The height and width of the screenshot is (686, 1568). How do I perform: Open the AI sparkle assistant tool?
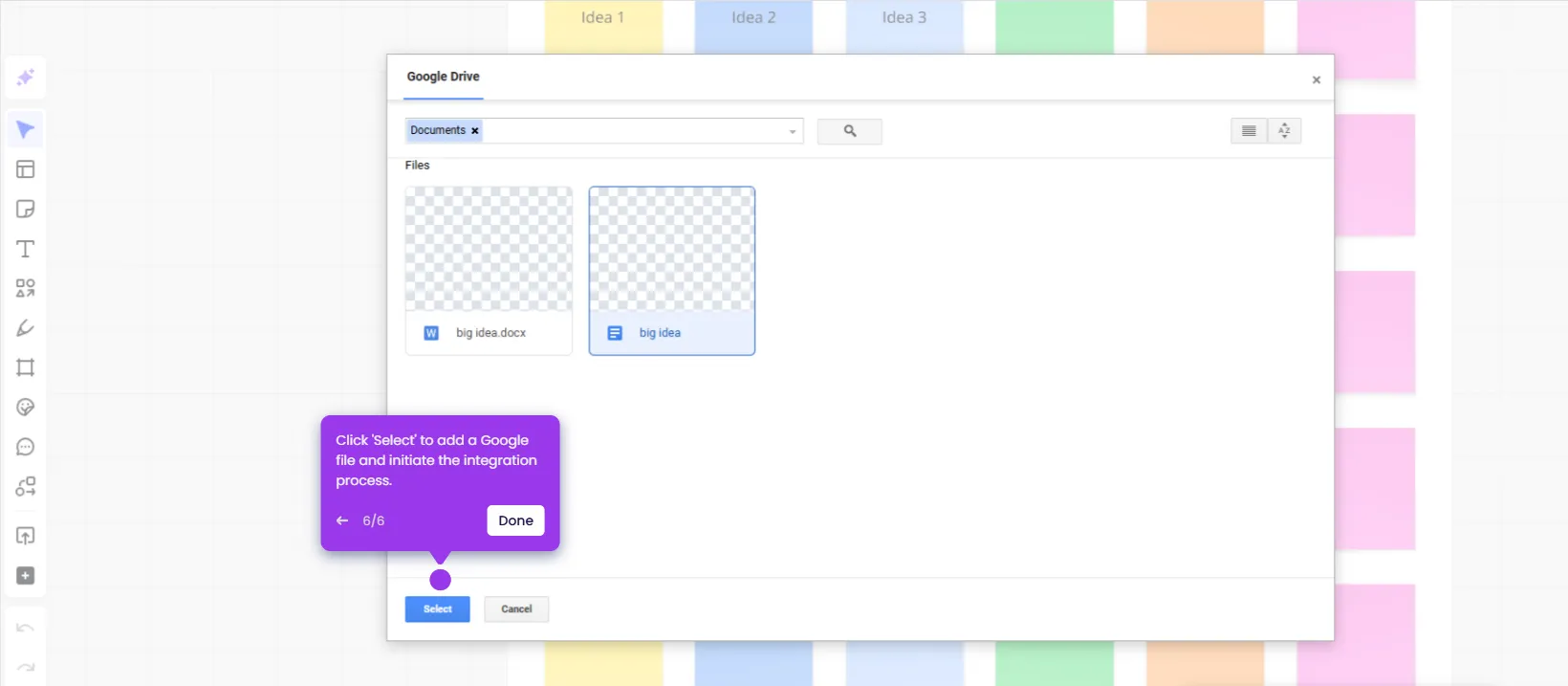26,77
